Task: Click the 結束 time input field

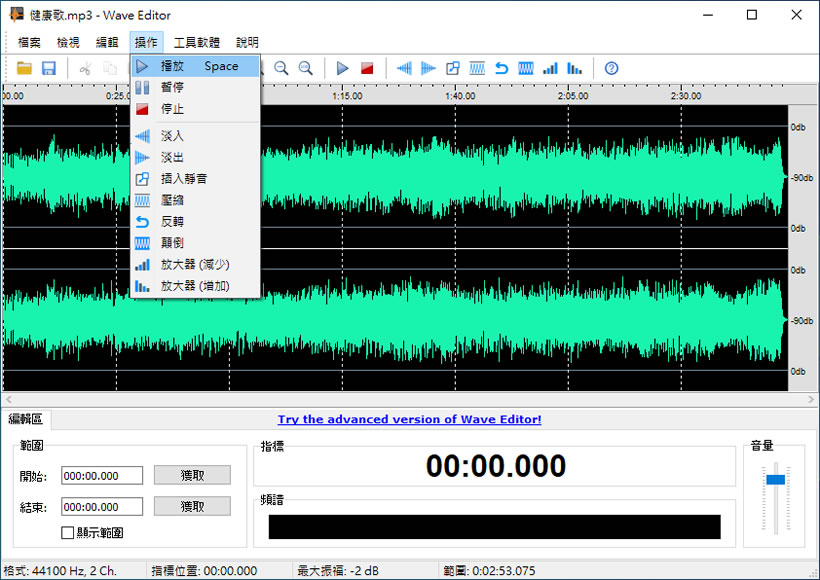Action: 102,507
